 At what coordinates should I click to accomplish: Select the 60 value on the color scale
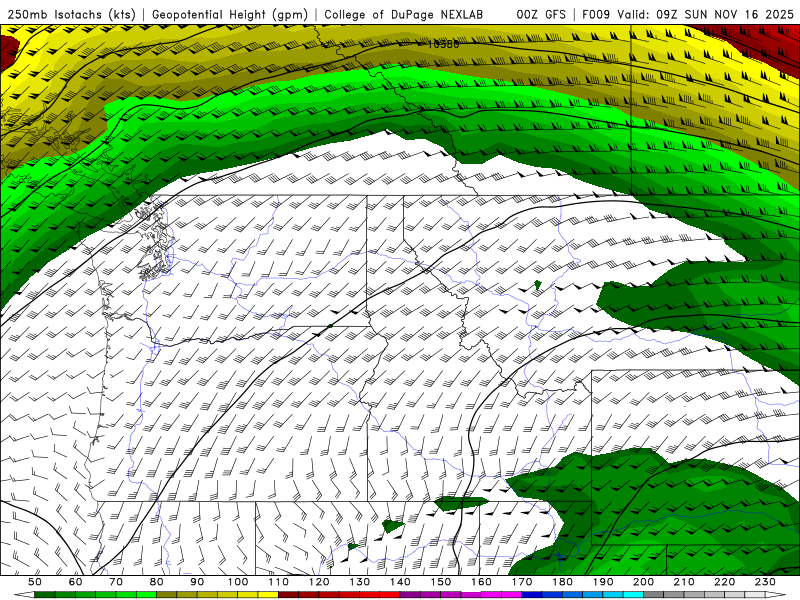click(x=75, y=582)
